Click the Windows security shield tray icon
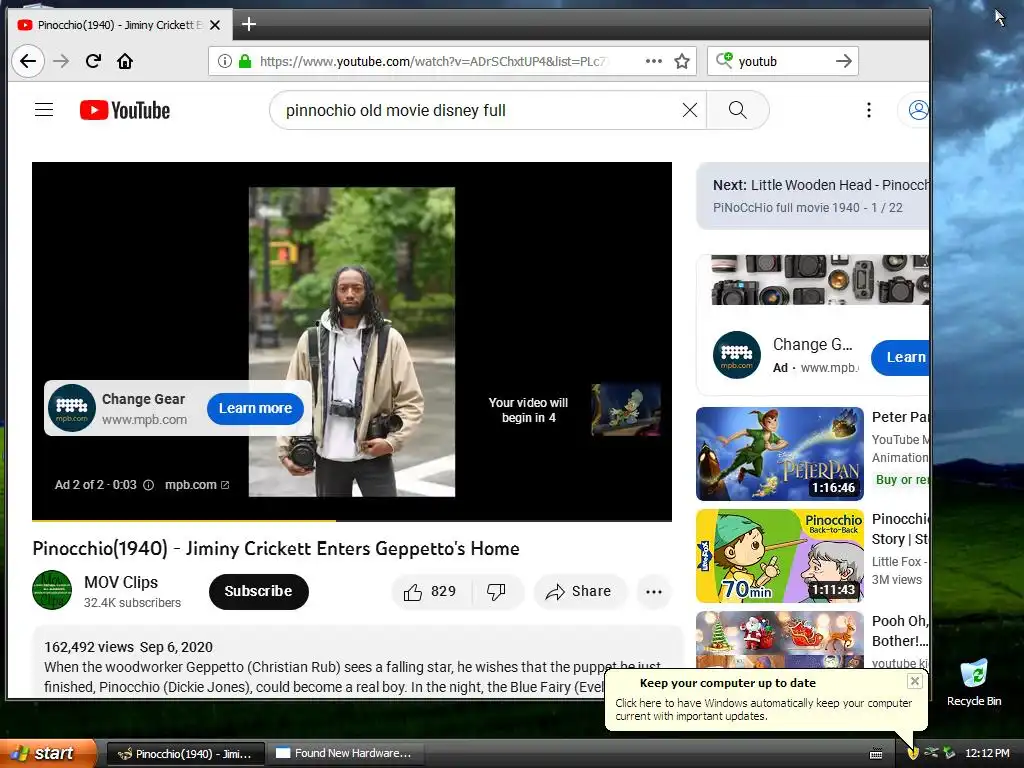This screenshot has width=1024, height=768. coord(912,753)
